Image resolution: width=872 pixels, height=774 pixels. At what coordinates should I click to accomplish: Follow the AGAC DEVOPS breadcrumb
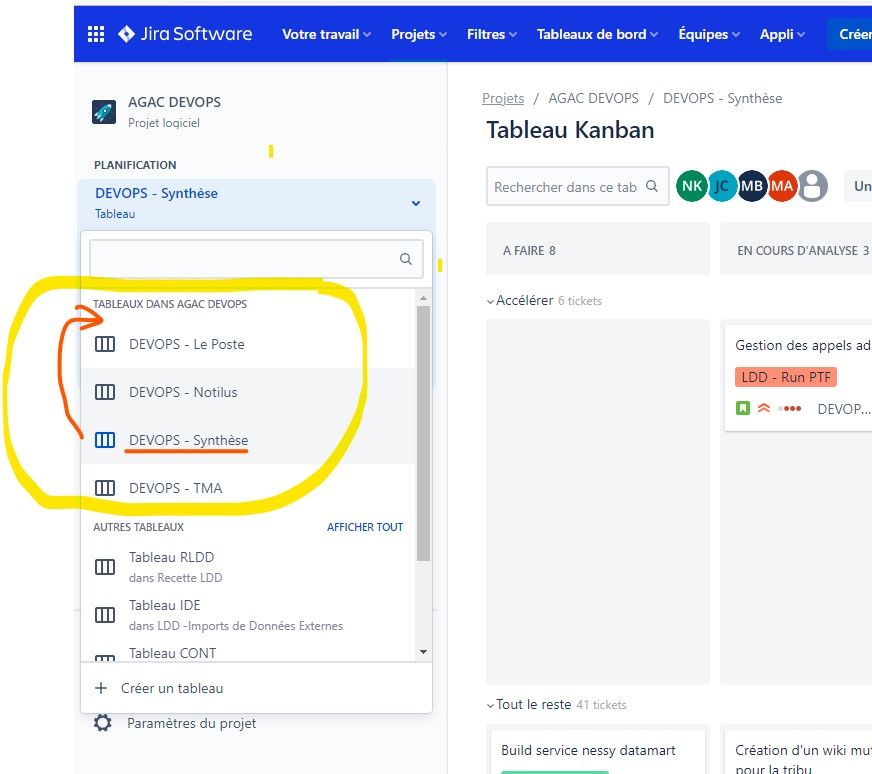593,98
